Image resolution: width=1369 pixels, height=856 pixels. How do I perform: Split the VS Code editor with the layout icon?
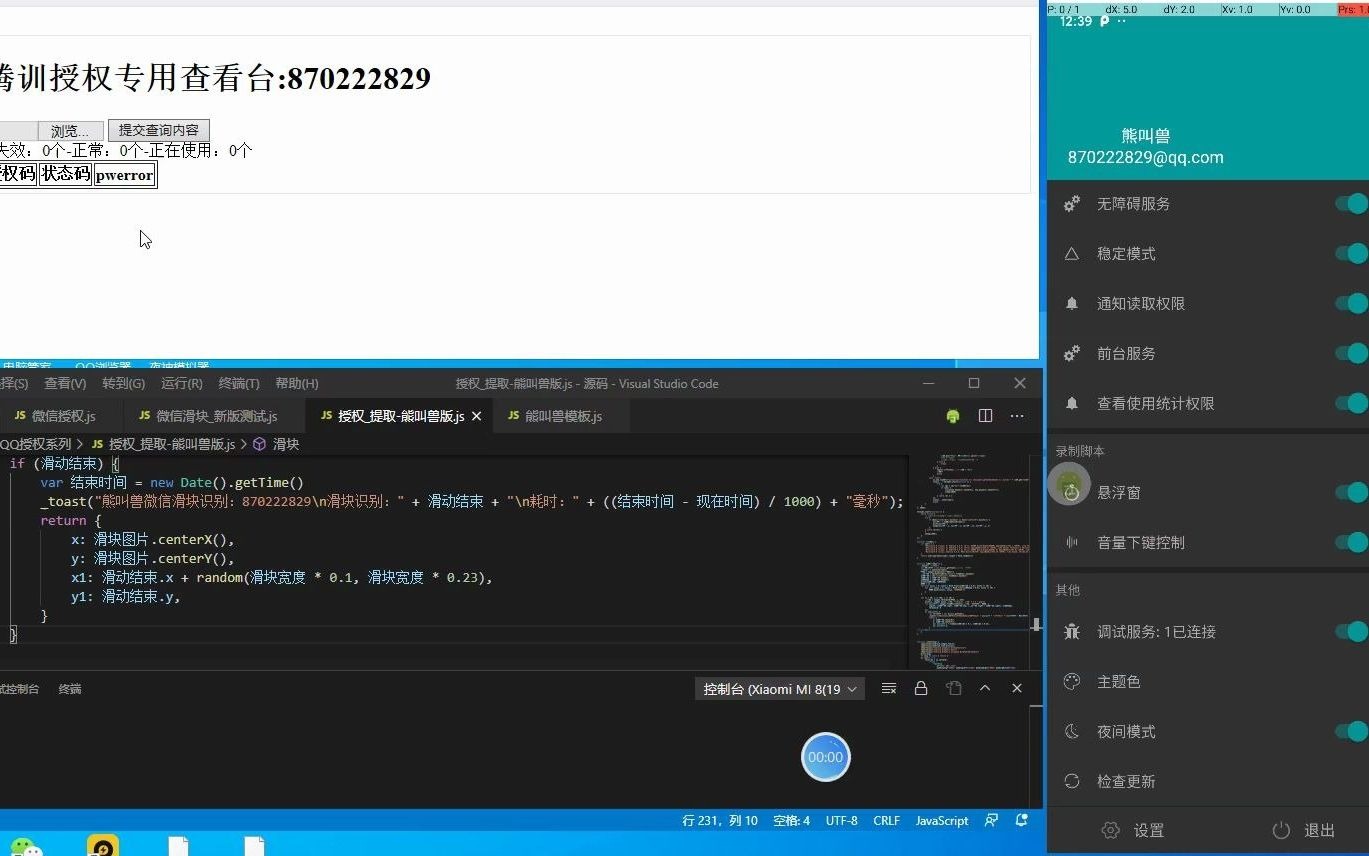pyautogui.click(x=985, y=416)
